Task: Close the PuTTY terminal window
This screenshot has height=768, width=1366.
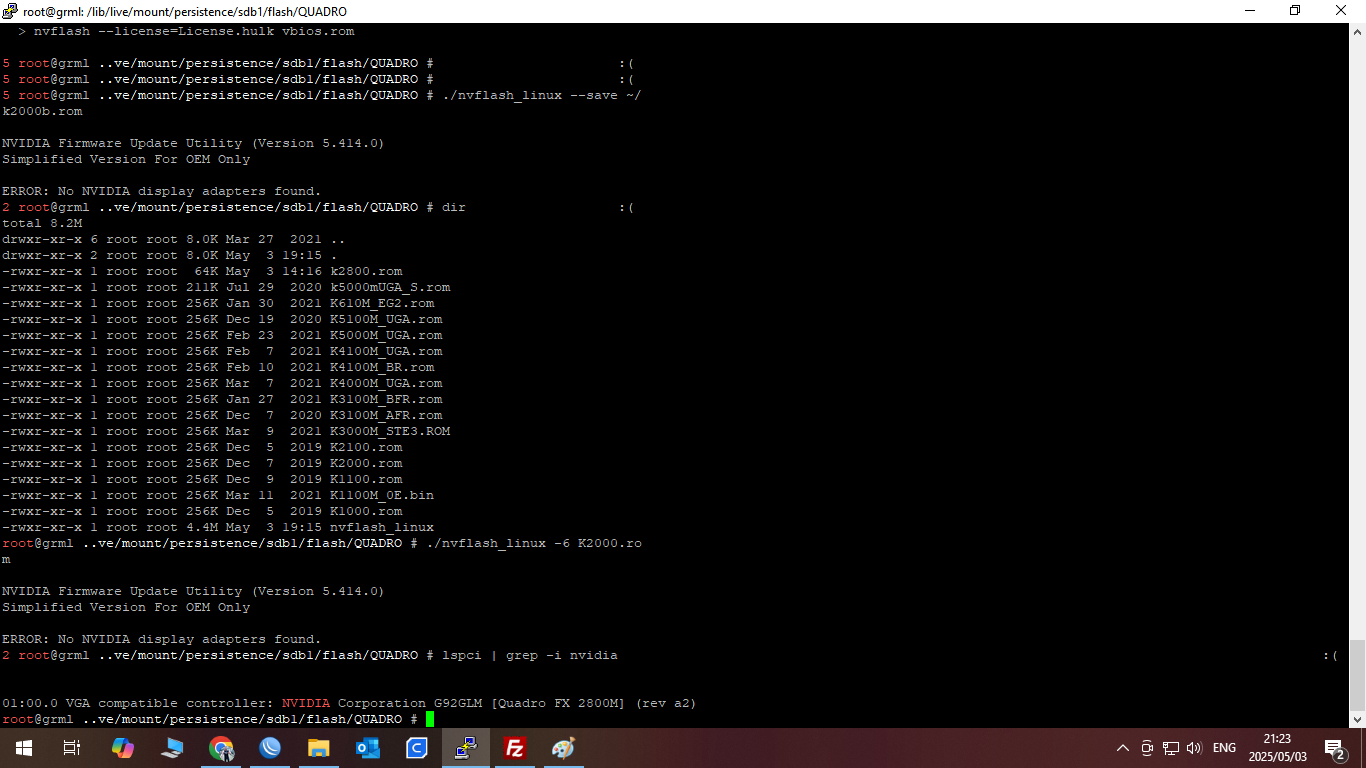Action: coord(1342,10)
